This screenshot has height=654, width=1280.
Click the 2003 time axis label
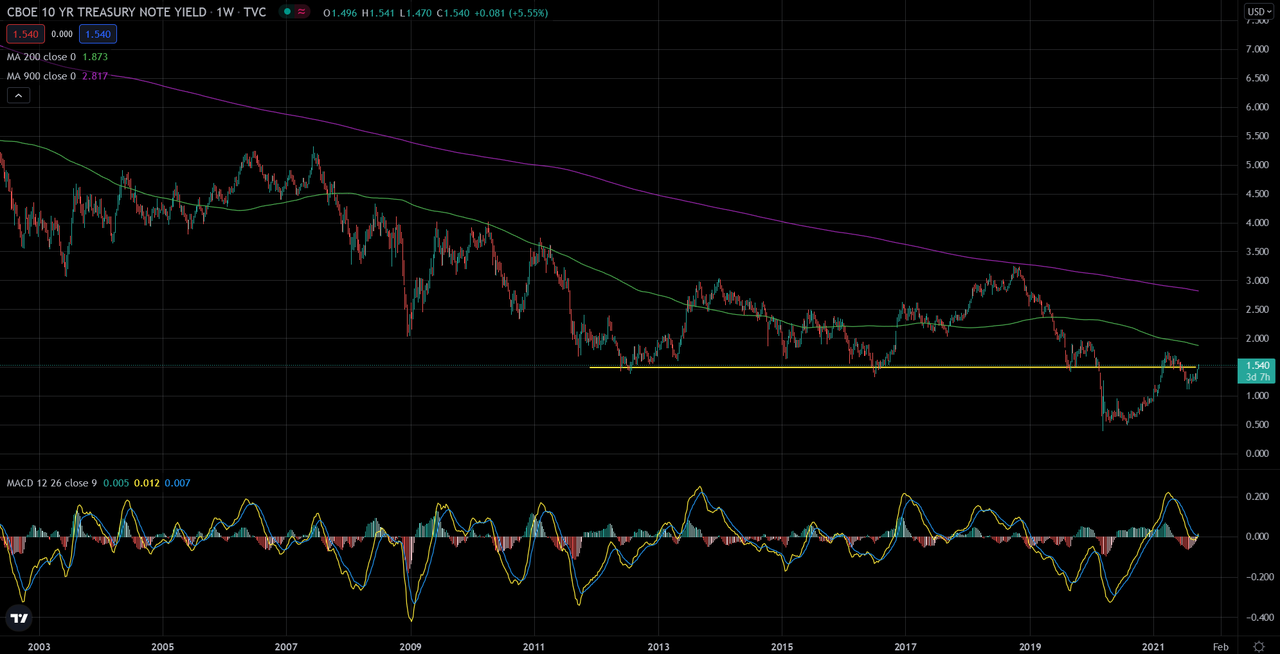pos(38,647)
